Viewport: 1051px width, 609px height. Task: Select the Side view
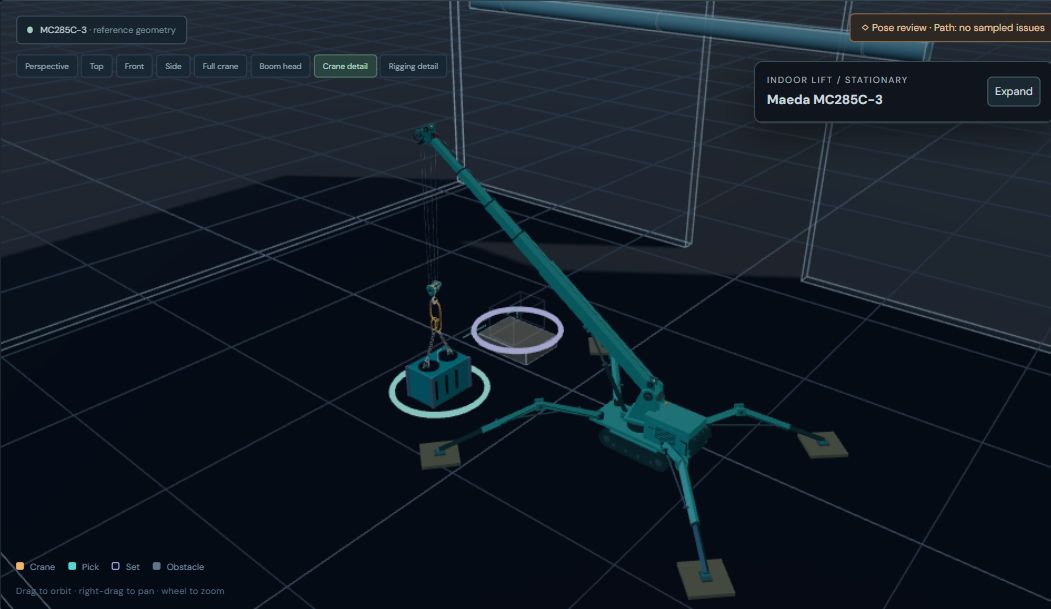pos(173,66)
